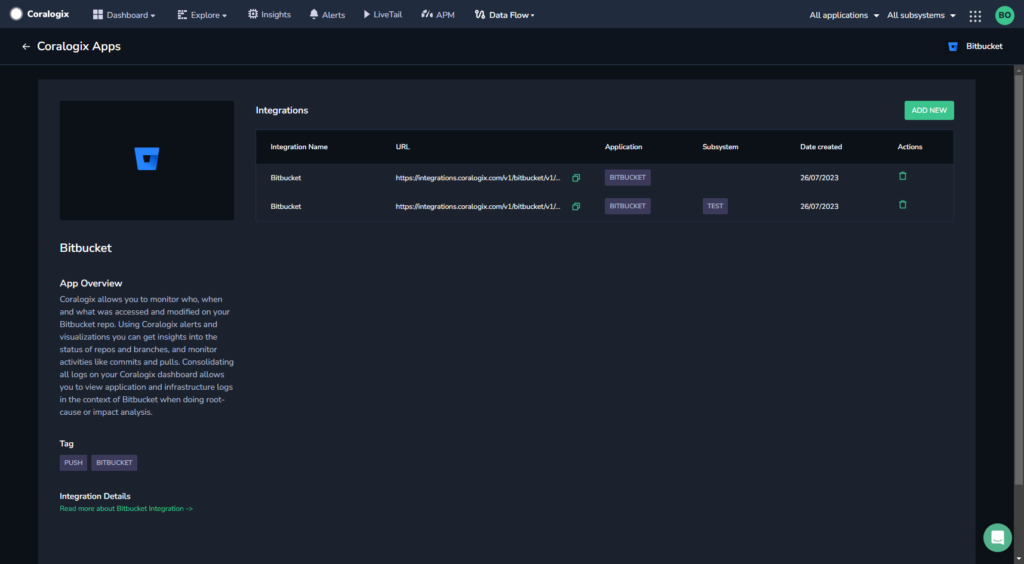
Task: Click the TEST row's Bitbucket integration name
Action: click(x=286, y=206)
